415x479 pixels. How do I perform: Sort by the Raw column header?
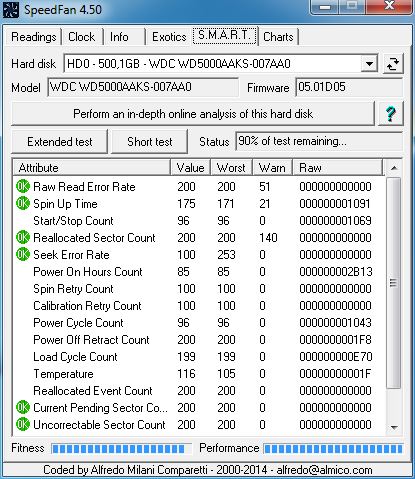338,167
